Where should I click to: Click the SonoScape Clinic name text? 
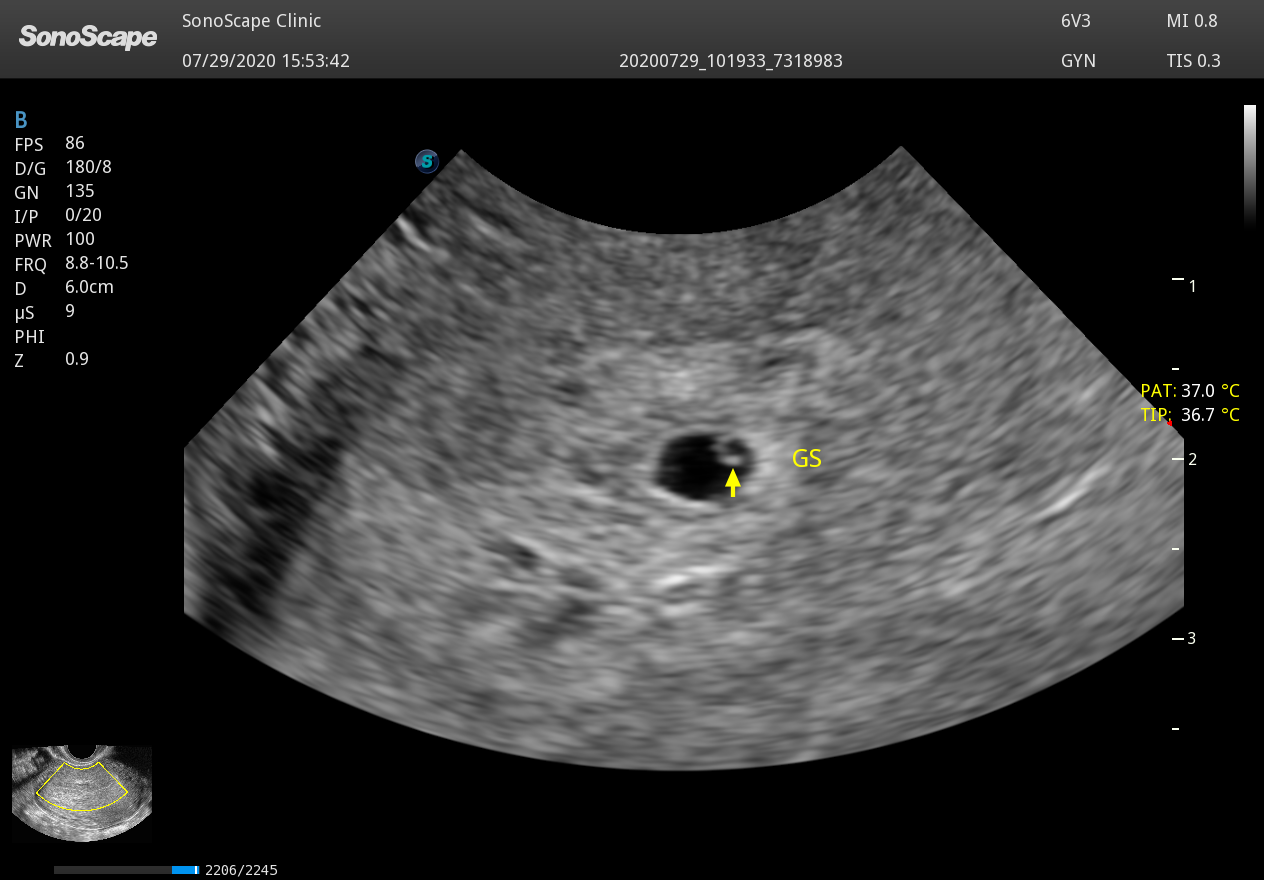point(252,21)
